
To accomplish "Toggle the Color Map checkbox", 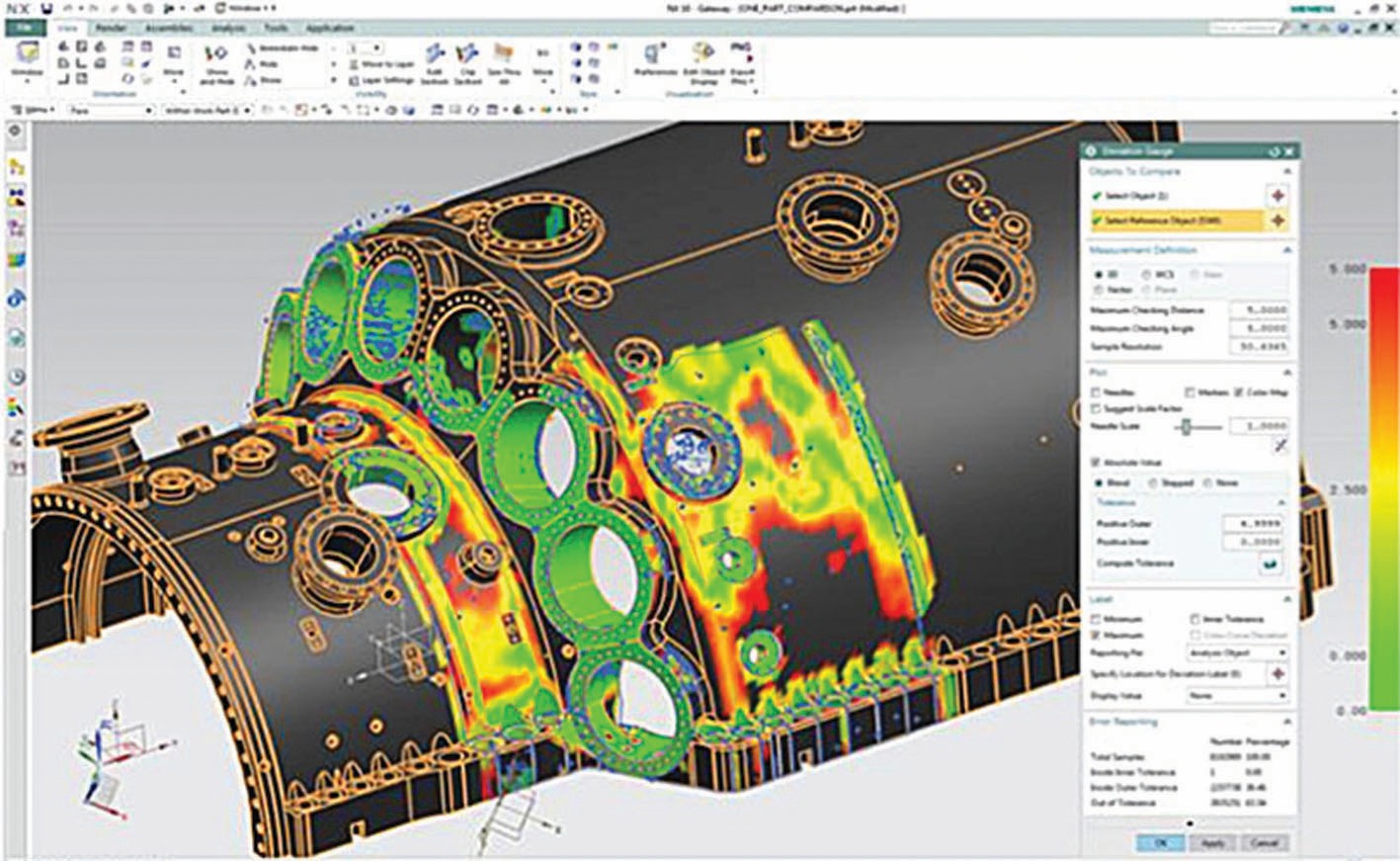I will [1239, 392].
